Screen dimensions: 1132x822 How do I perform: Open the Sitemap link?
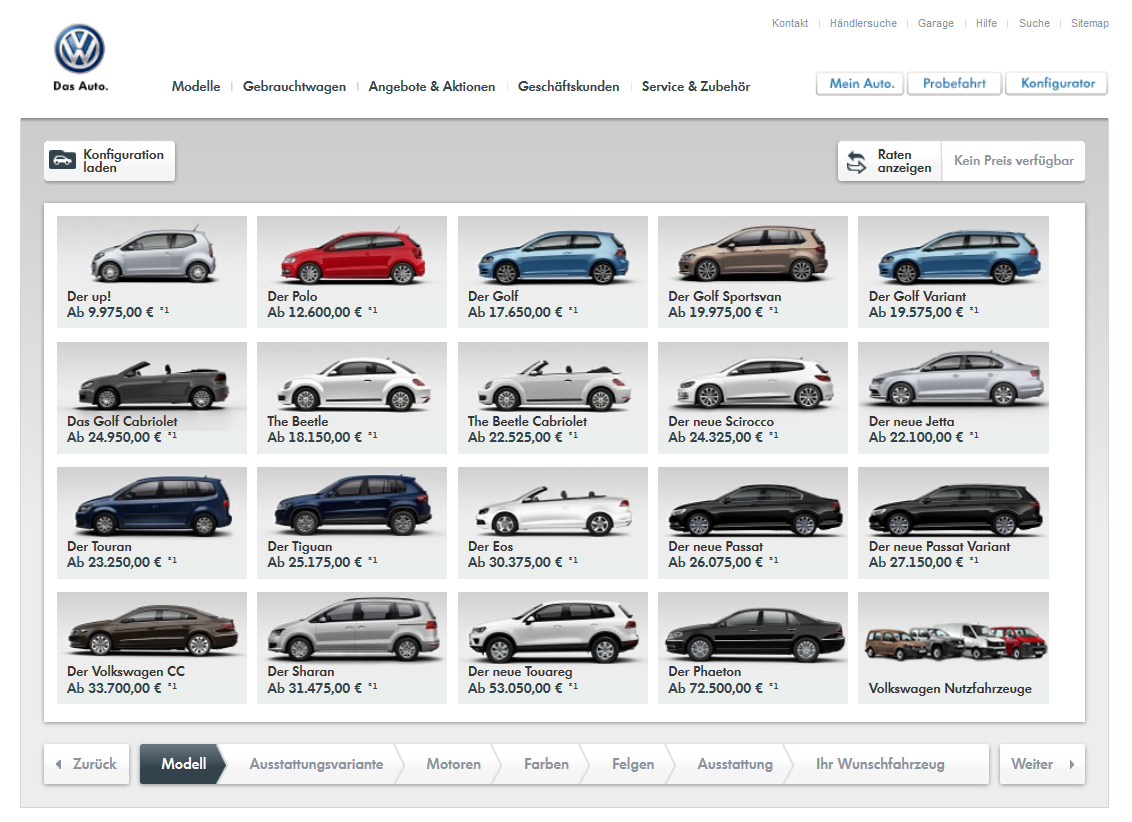(x=1089, y=23)
